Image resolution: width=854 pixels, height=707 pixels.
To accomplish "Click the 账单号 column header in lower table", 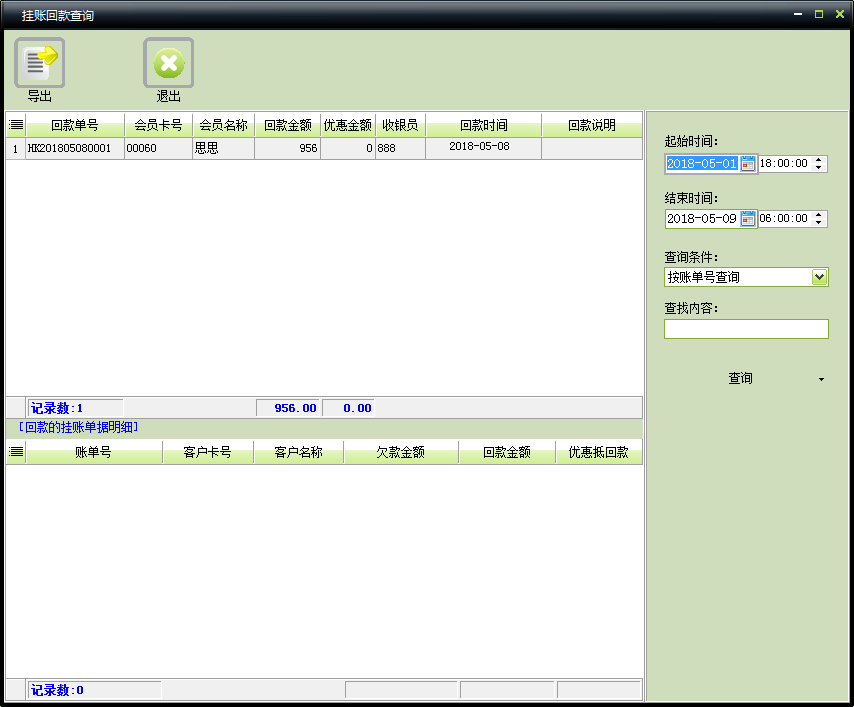I will click(94, 453).
